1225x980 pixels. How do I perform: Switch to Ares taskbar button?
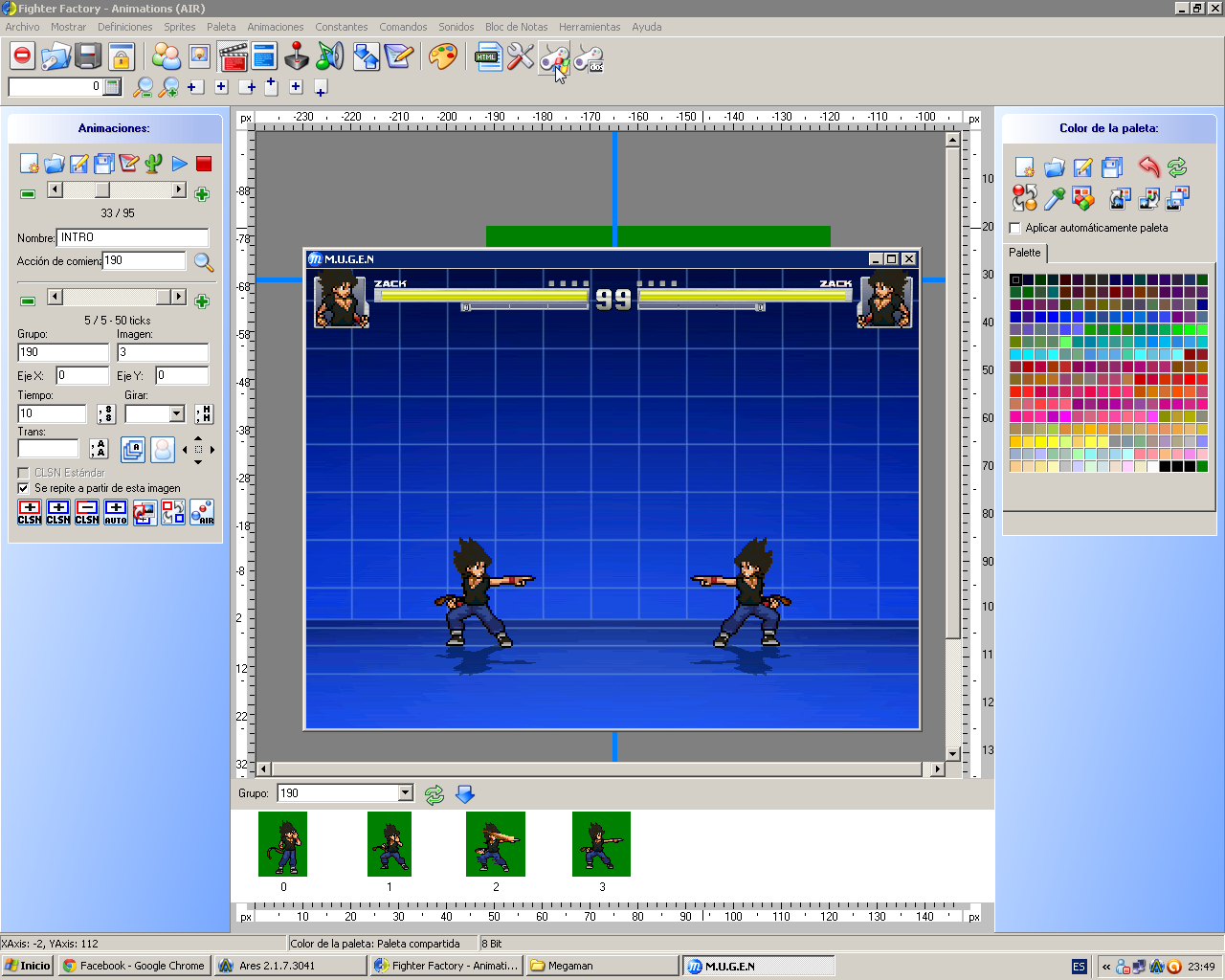point(291,966)
